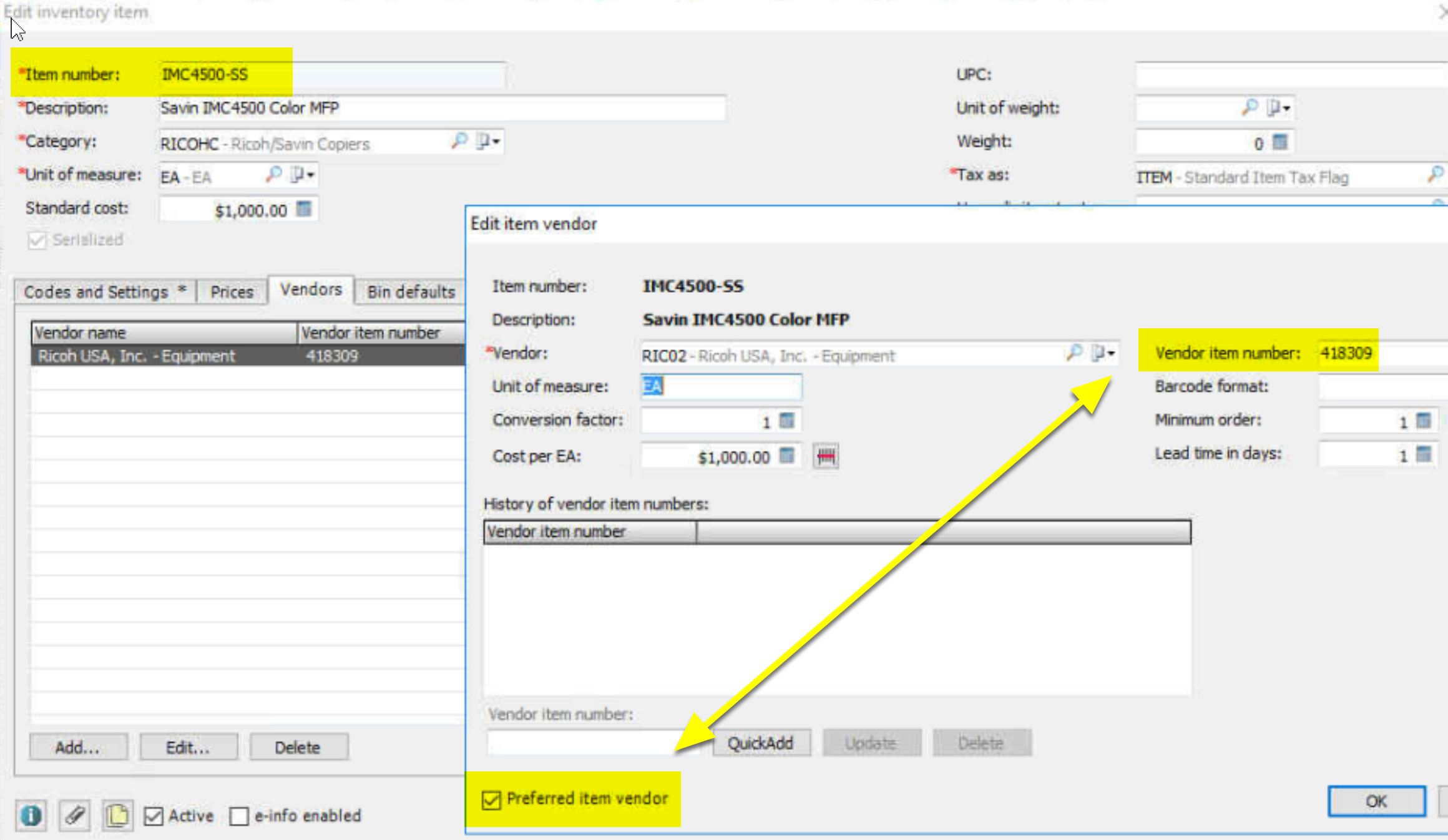Open Unit of weight lookup magnifier

click(x=1250, y=107)
